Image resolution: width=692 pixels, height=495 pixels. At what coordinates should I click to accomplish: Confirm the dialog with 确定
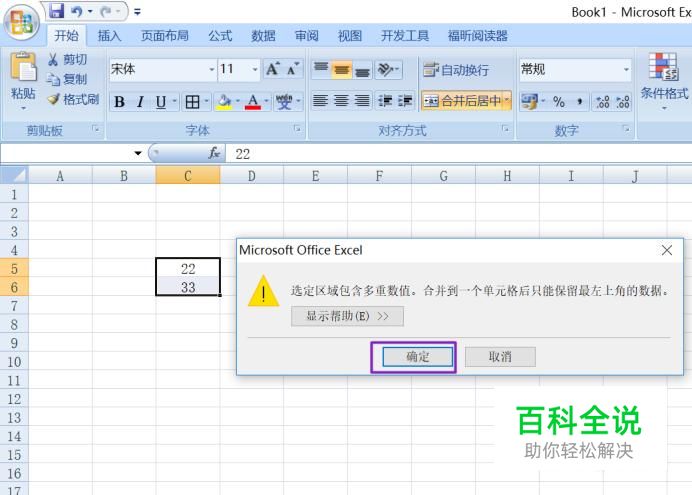click(417, 356)
